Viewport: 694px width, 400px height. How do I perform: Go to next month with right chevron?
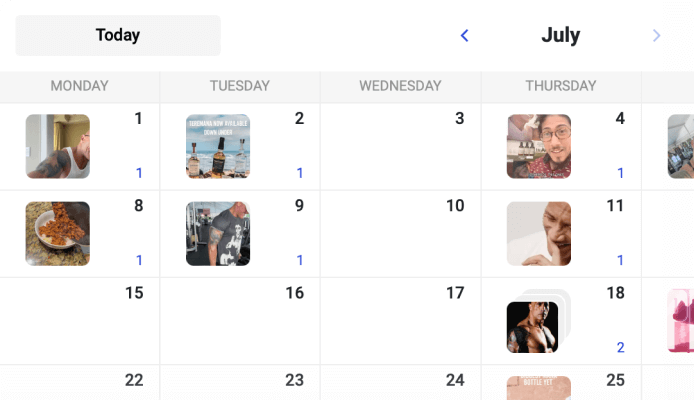(656, 36)
